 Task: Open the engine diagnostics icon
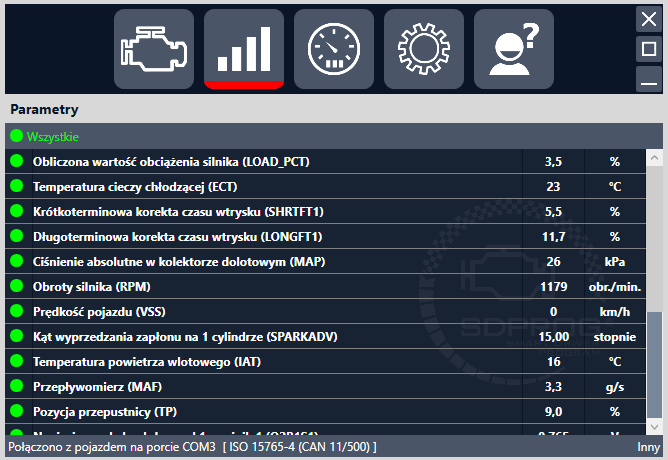coord(153,49)
